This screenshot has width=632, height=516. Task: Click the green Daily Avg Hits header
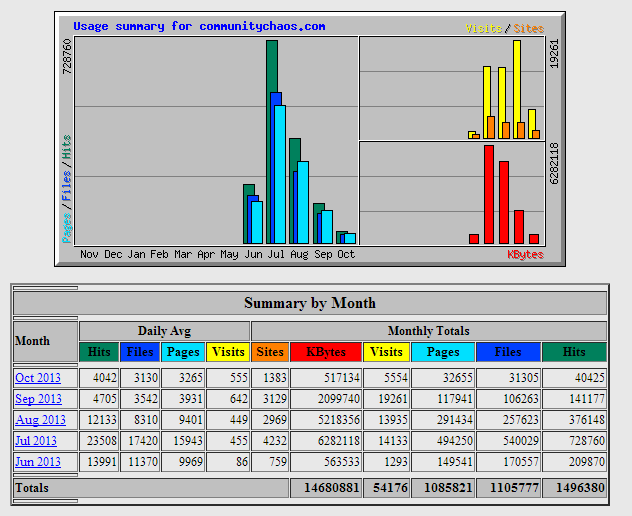(99, 352)
